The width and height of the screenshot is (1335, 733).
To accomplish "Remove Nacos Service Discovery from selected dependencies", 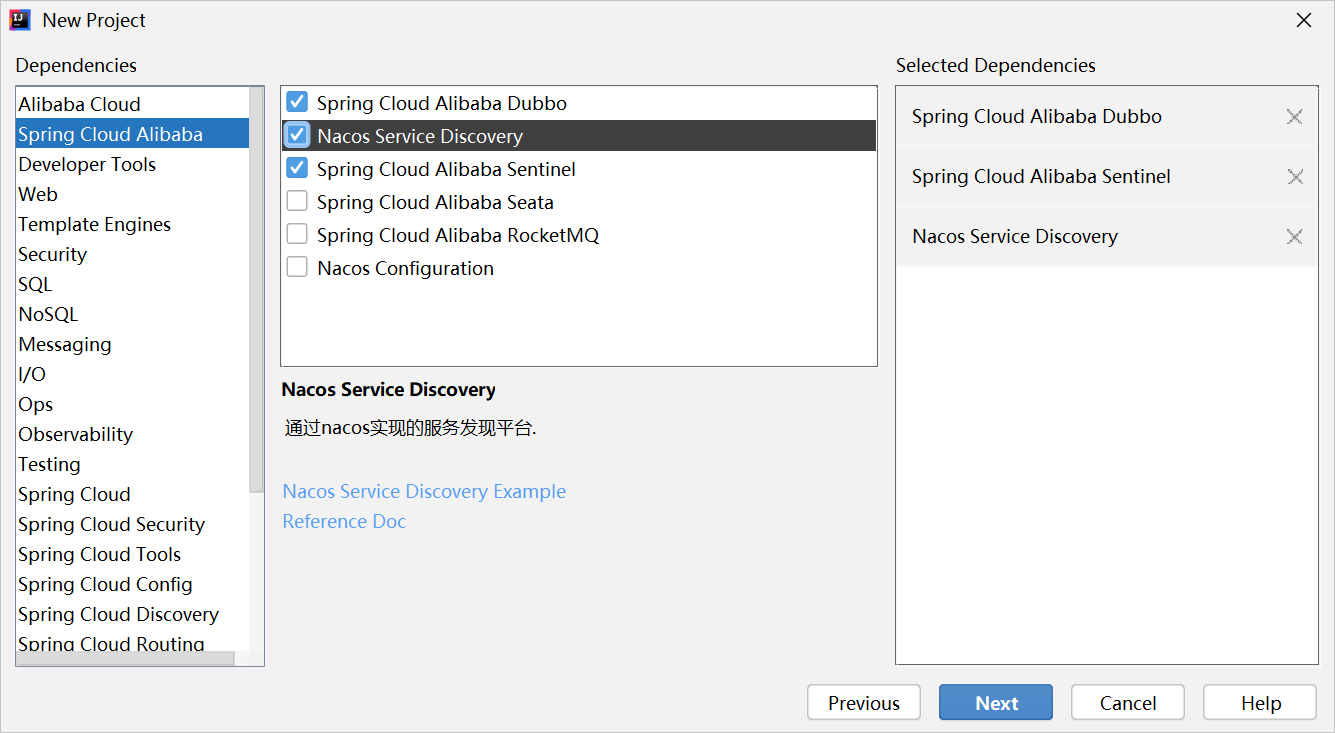I will pos(1294,237).
